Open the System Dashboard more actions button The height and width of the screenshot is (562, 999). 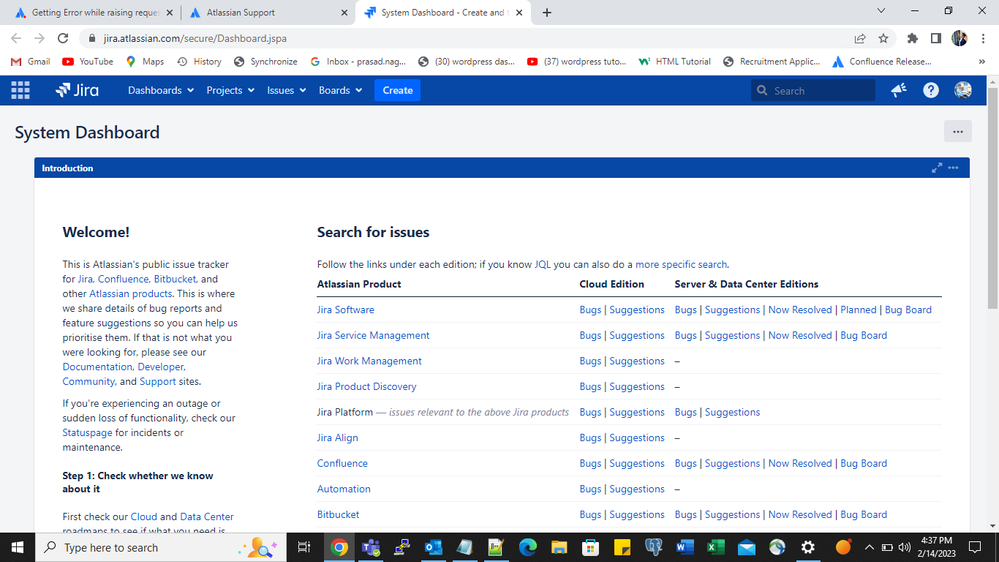[958, 132]
